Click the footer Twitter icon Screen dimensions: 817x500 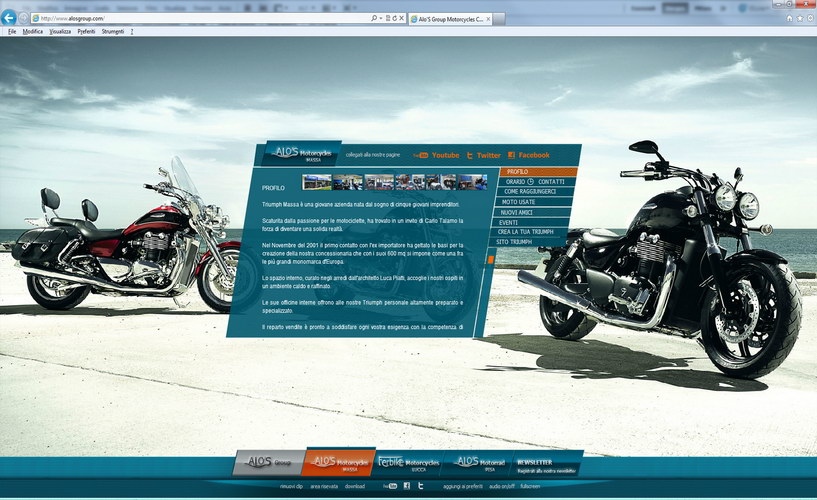tap(420, 486)
